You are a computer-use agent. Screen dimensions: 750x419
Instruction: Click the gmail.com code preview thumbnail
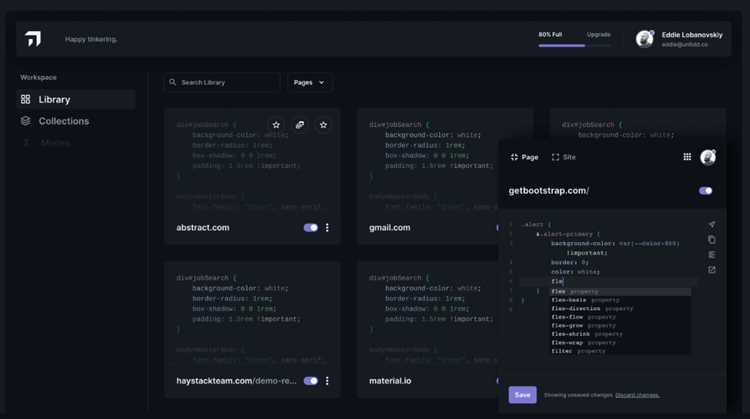pos(430,165)
